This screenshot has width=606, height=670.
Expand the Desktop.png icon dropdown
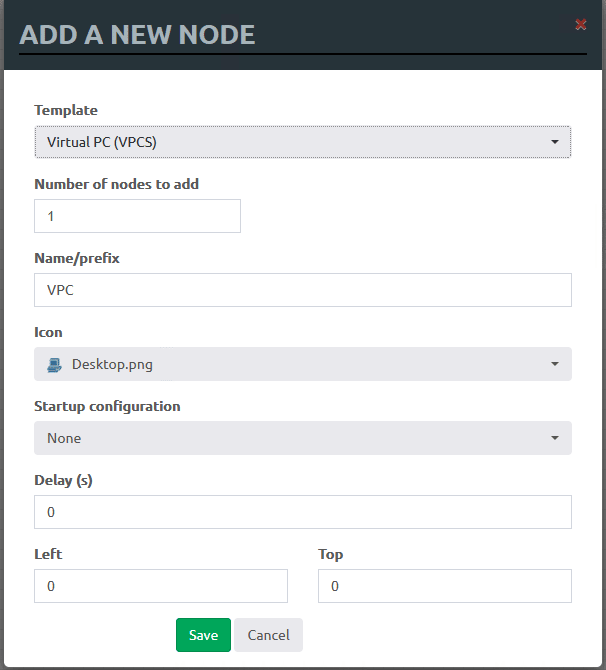302,365
